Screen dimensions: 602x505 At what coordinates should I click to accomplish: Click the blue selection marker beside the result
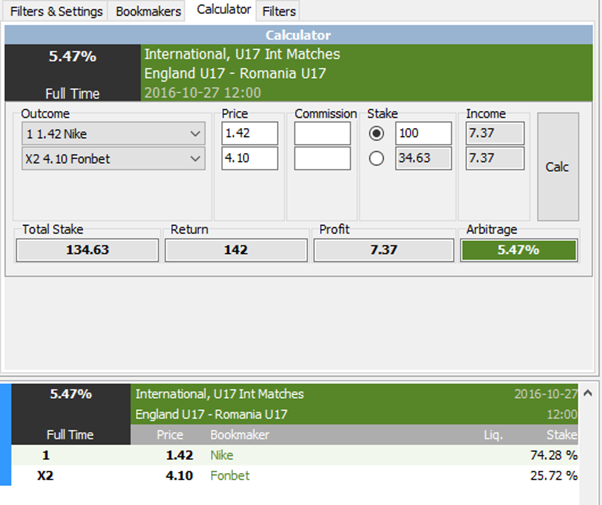pyautogui.click(x=5, y=434)
